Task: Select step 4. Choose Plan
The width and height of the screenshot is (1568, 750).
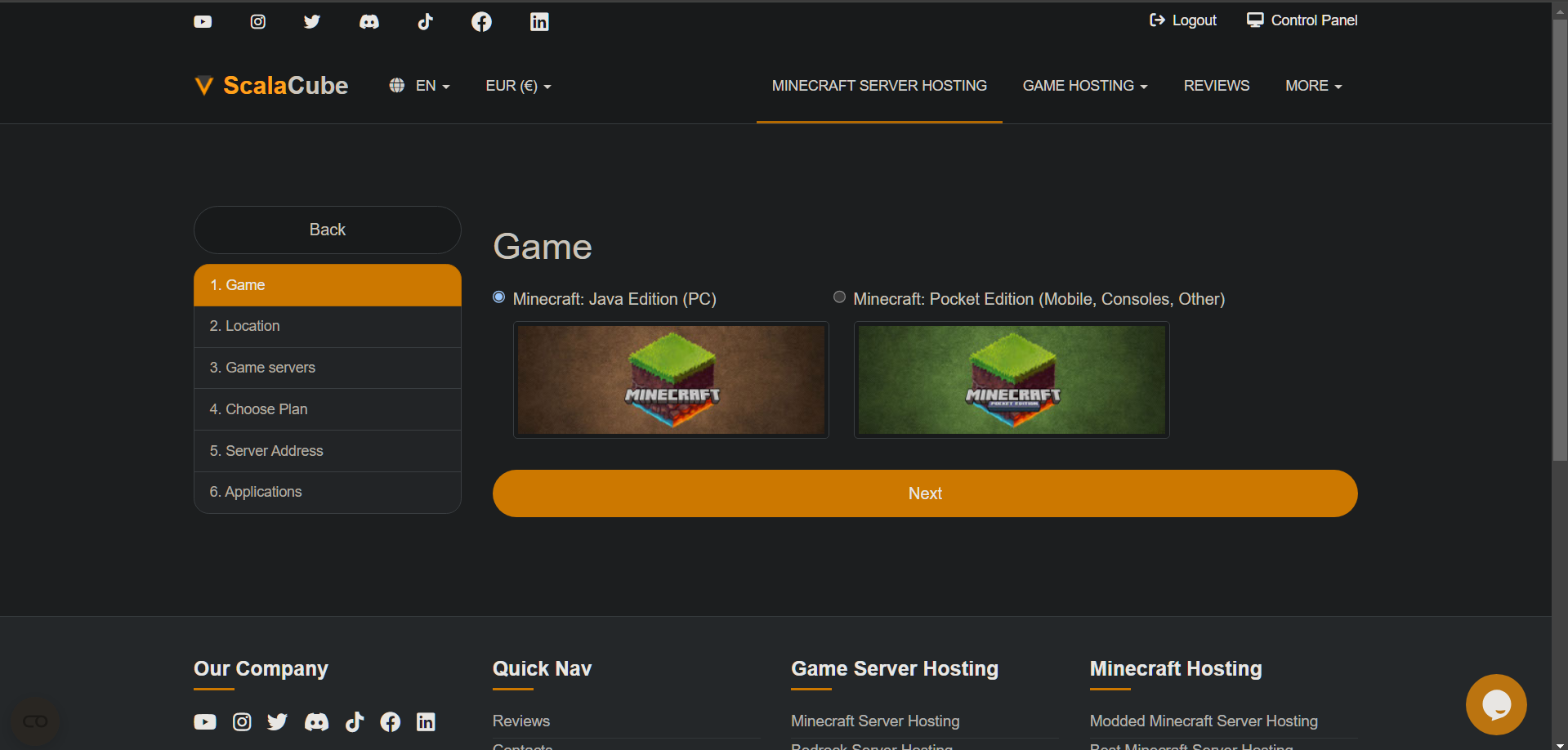Action: point(328,409)
